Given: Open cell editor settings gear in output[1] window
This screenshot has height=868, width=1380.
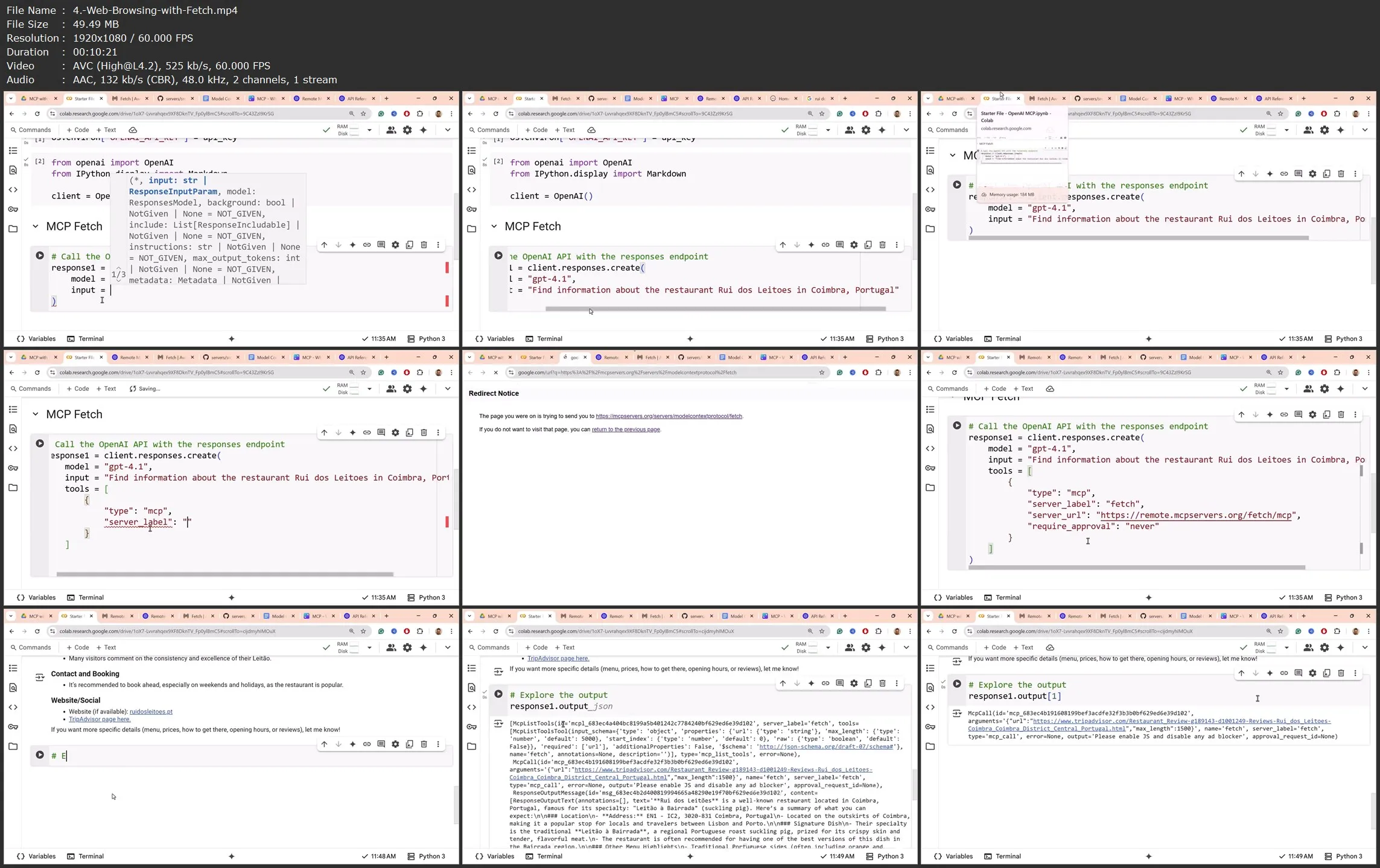Looking at the screenshot, I should click(1312, 673).
